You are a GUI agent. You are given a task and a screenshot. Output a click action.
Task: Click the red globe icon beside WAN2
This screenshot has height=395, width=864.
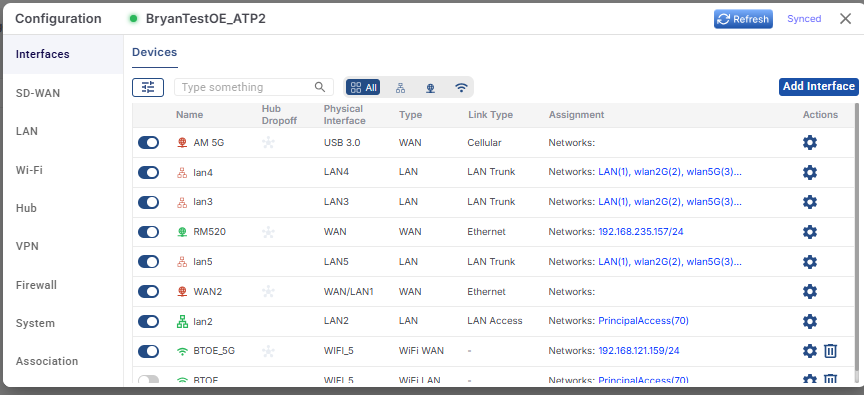182,291
